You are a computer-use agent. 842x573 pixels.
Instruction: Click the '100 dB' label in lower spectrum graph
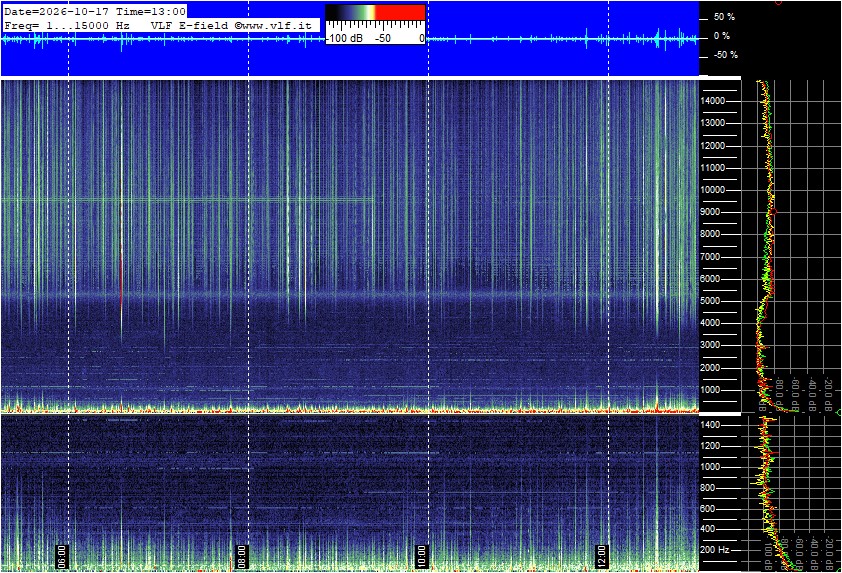768,555
